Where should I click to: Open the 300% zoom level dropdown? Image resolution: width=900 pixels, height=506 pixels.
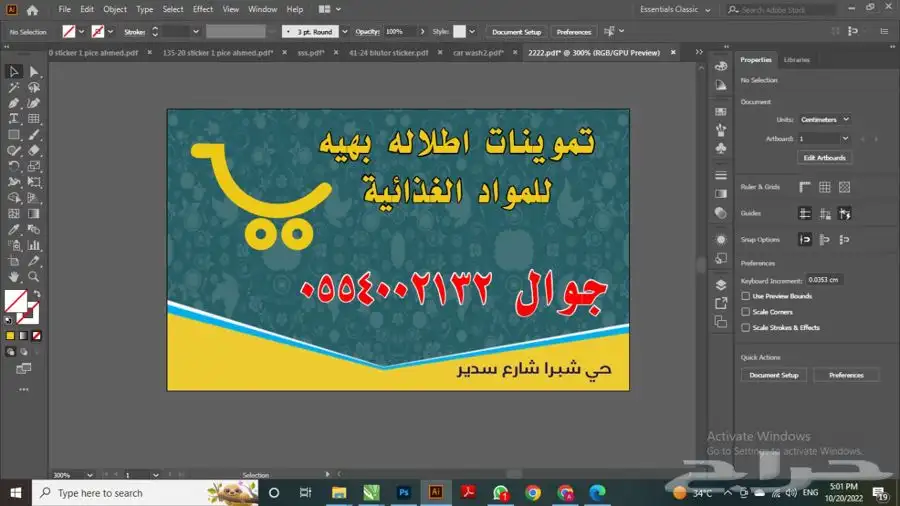[x=90, y=475]
